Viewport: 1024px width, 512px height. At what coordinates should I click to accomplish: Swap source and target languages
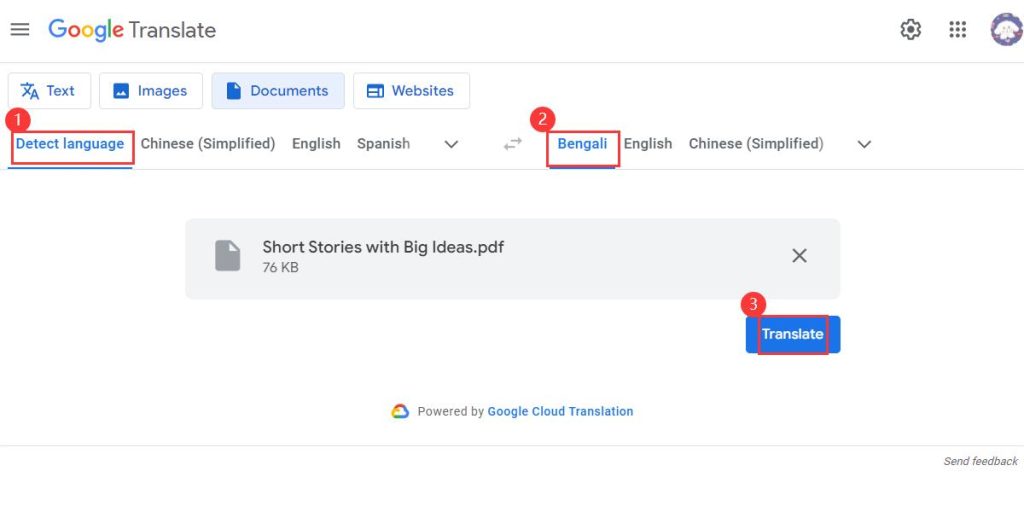point(513,144)
